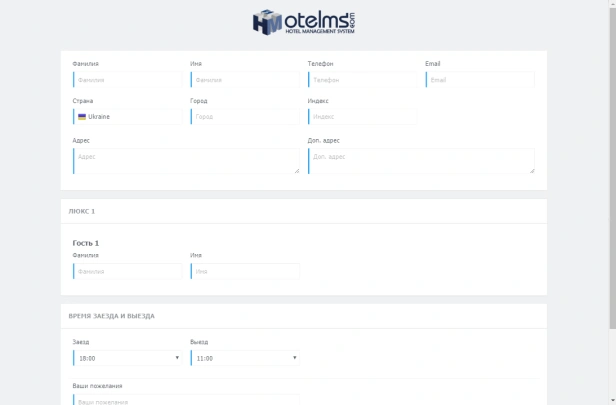Open the Выезд check-out time dropdown showing 11:00
Image resolution: width=616 pixels, height=405 pixels.
(x=244, y=358)
